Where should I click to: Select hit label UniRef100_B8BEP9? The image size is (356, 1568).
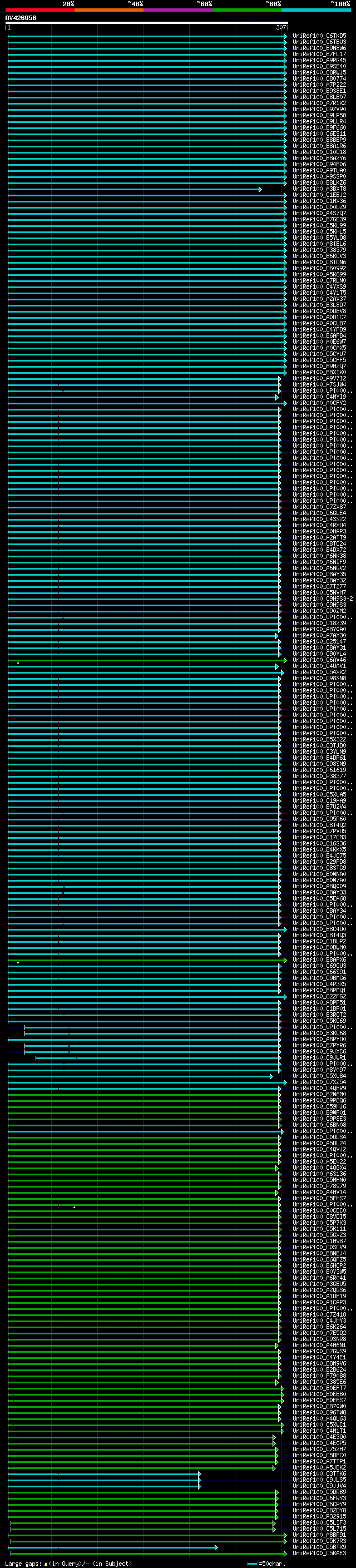click(x=319, y=140)
